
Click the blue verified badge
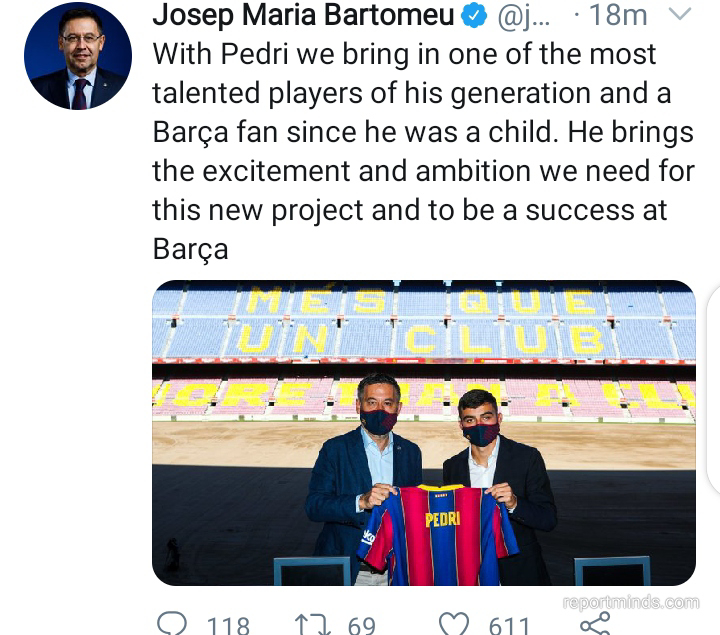474,16
